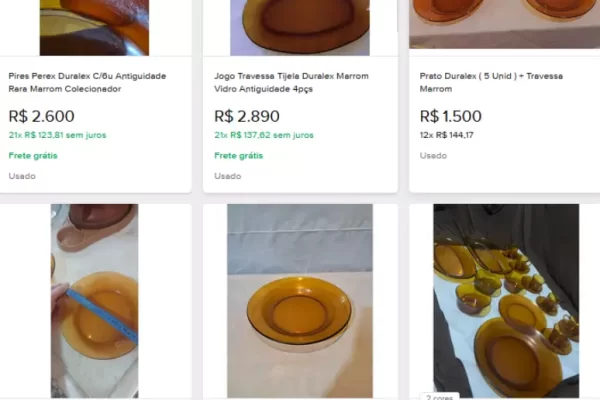
Task: Open the Pires Perex Duralex listing title
Action: pyautogui.click(x=85, y=82)
